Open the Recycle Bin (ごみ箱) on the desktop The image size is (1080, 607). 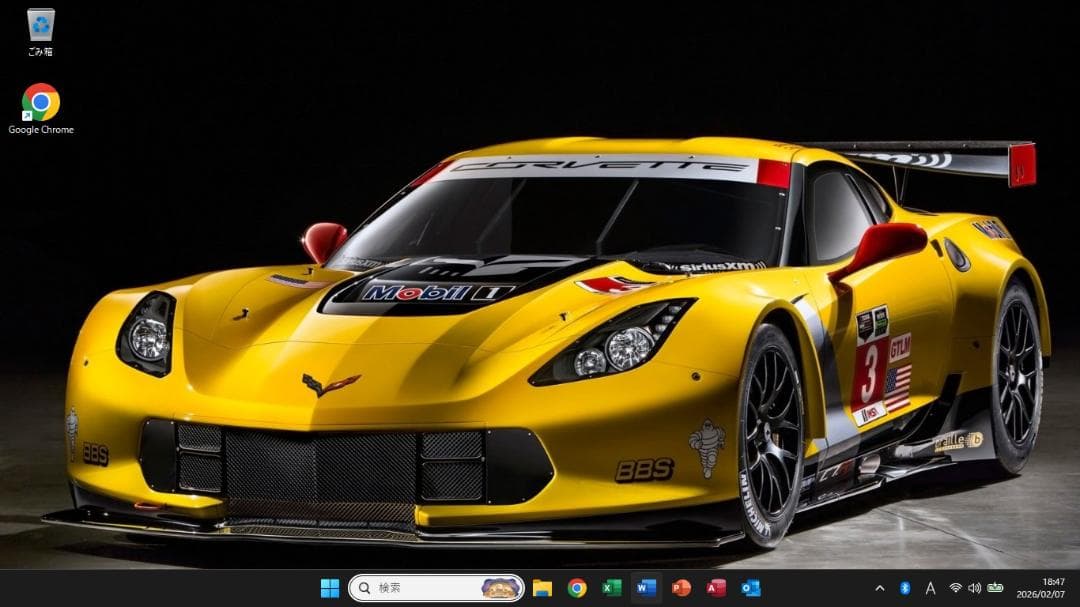point(40,27)
